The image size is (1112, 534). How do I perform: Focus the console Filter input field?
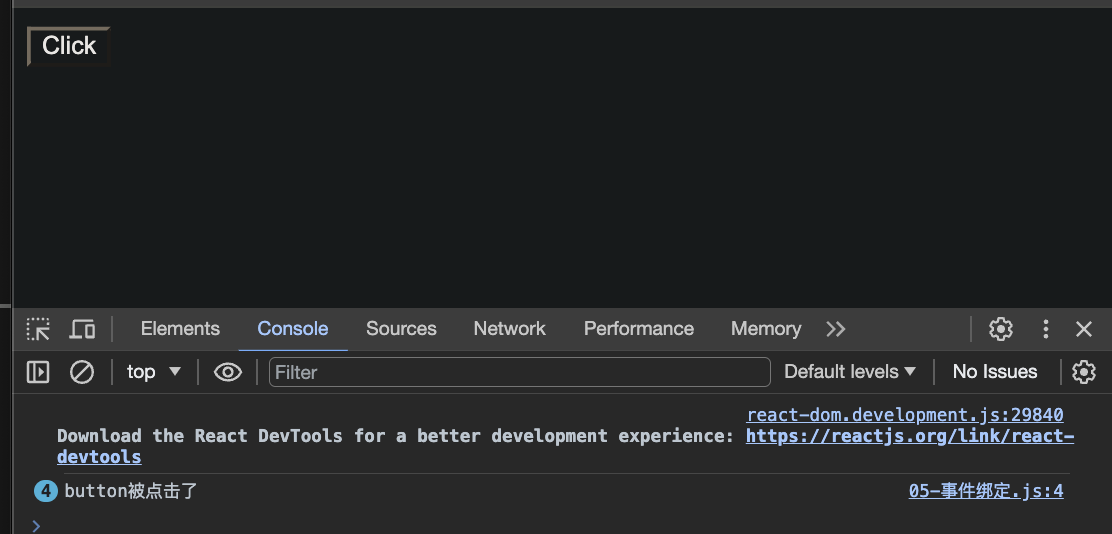519,372
